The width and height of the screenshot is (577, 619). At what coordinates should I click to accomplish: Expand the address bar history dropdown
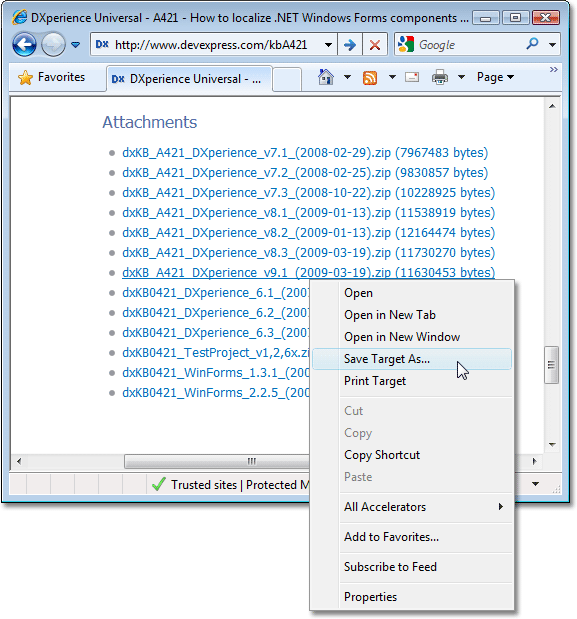click(328, 45)
